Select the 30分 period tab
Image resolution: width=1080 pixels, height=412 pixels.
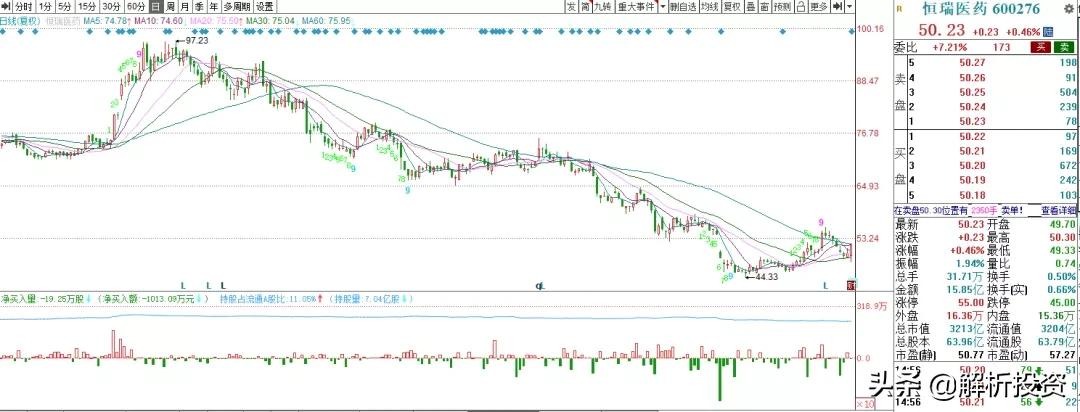111,6
